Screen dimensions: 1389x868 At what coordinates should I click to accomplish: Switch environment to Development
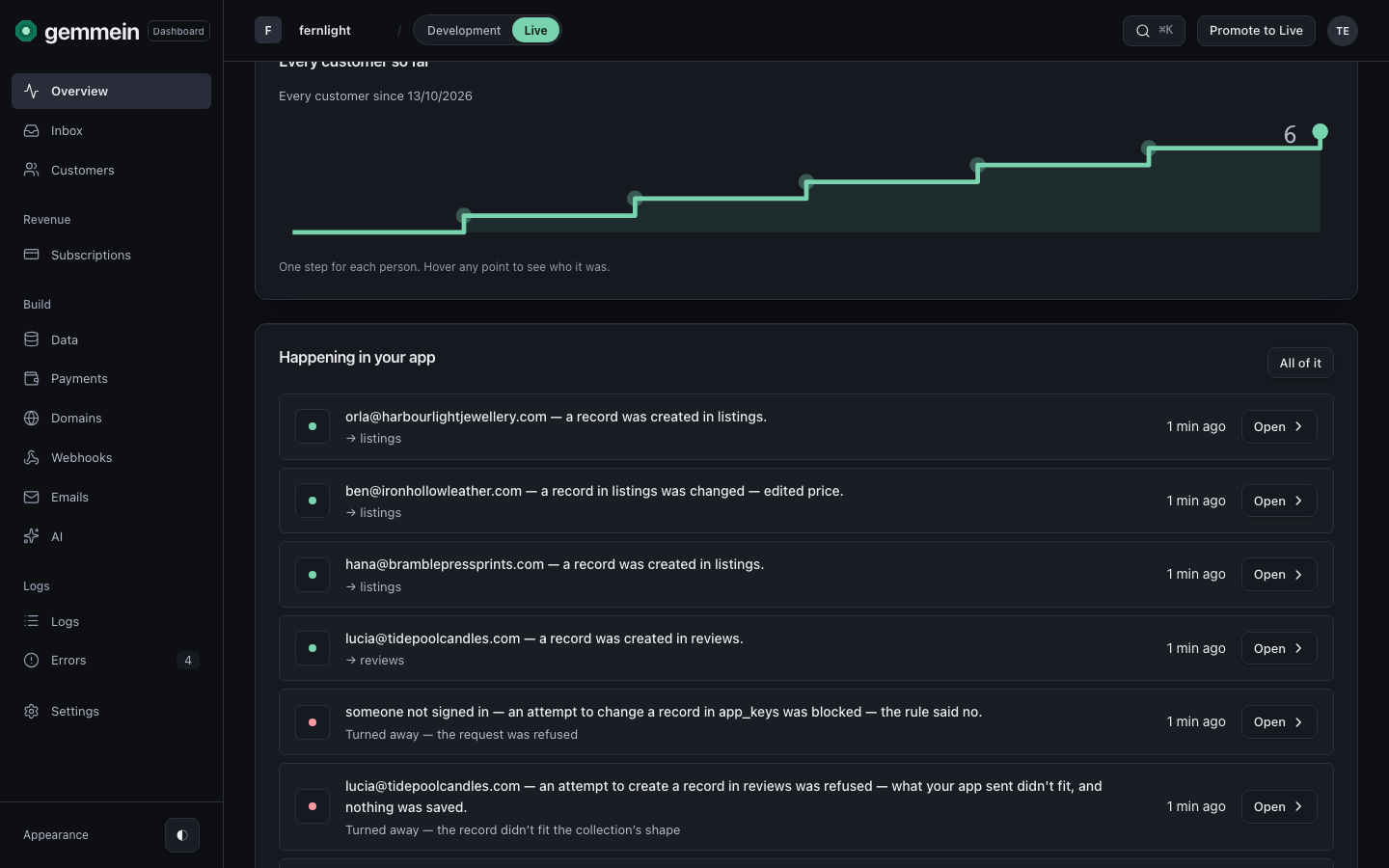(464, 31)
